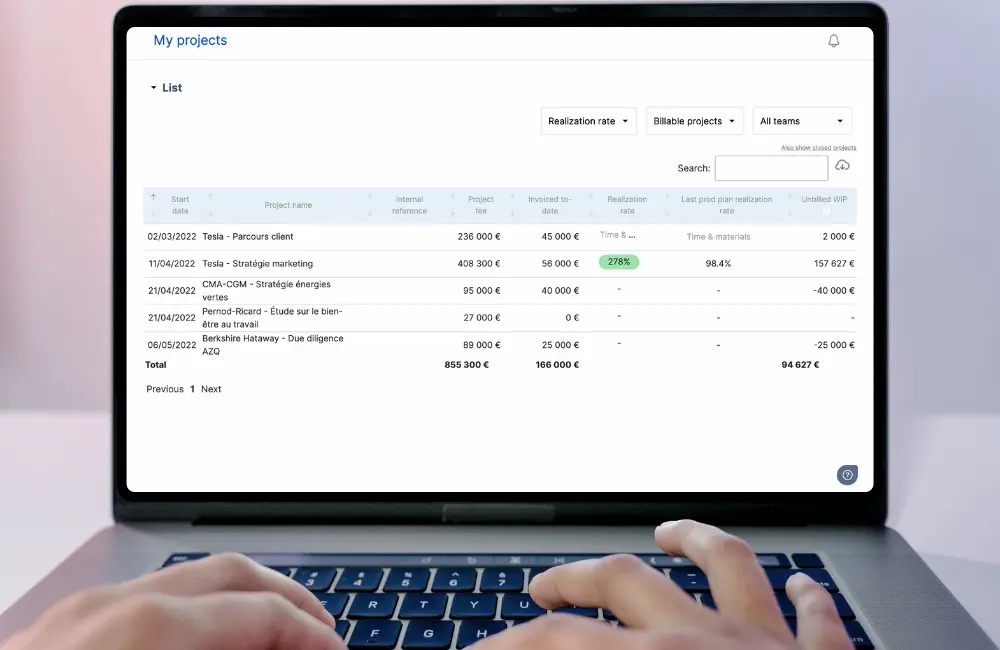Screen dimensions: 1000x650
Task: Sort by Project name column
Action: click(x=288, y=205)
